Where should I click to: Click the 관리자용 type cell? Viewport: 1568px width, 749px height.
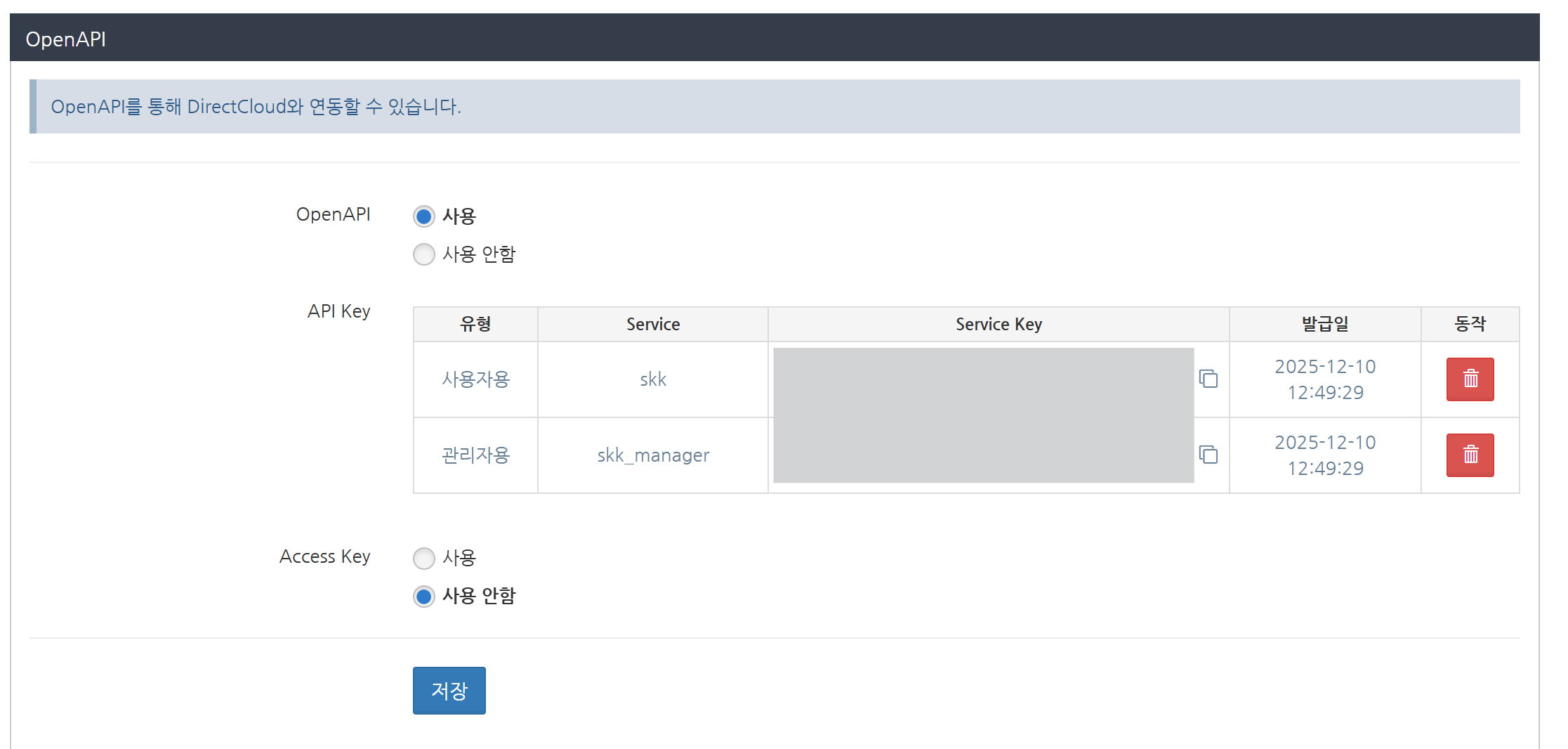point(475,455)
